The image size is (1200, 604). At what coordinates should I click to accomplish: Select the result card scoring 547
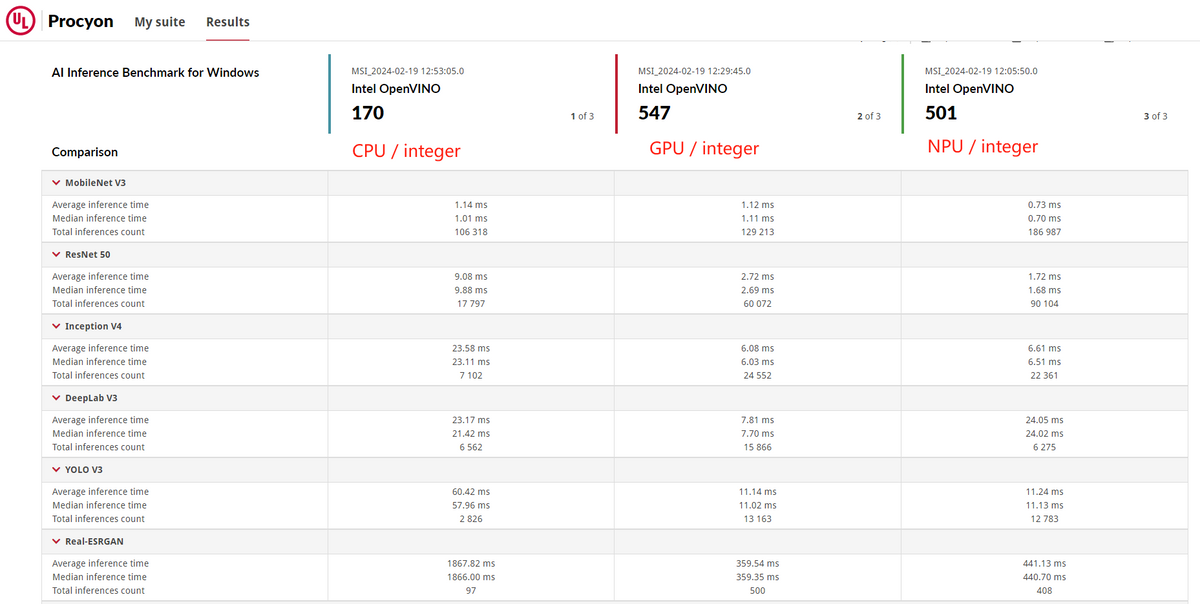pyautogui.click(x=758, y=94)
